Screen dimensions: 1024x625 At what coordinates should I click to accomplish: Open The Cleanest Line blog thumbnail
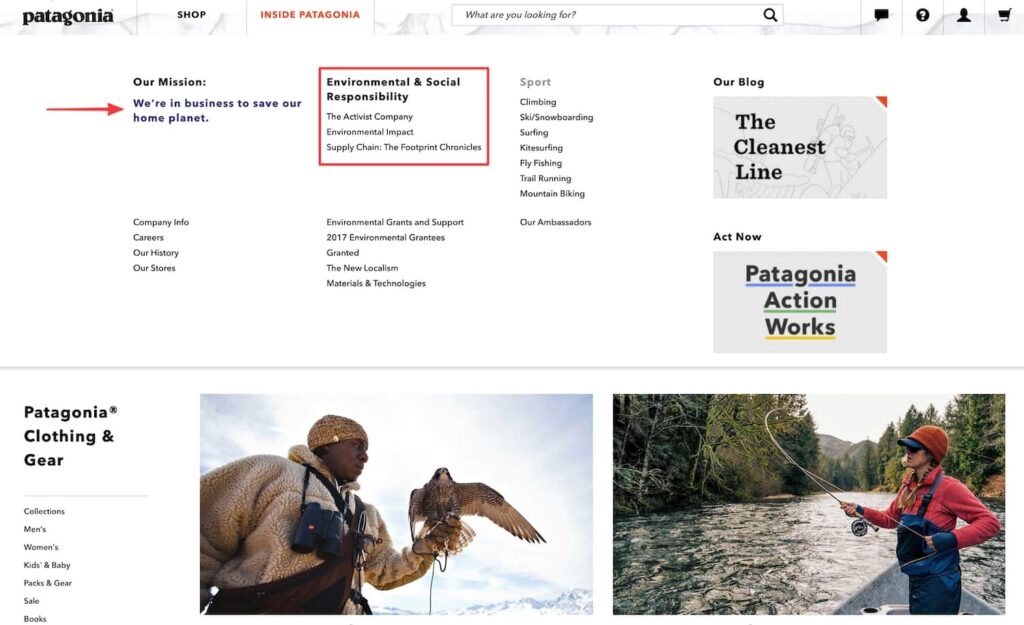click(x=799, y=147)
